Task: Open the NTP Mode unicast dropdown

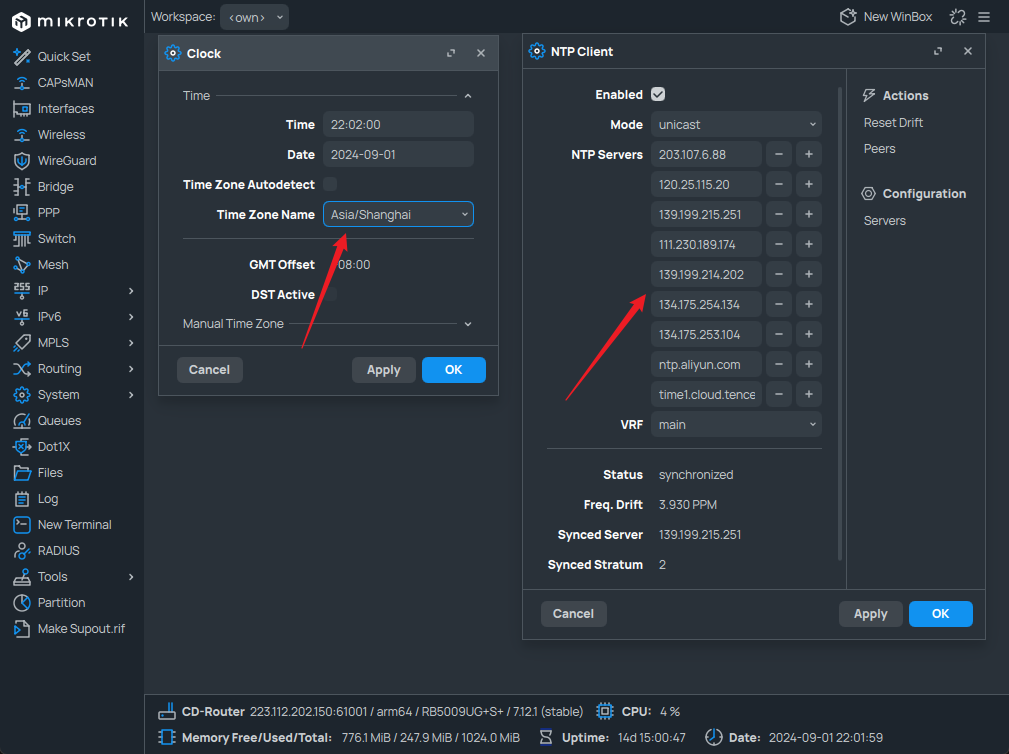Action: tap(736, 125)
